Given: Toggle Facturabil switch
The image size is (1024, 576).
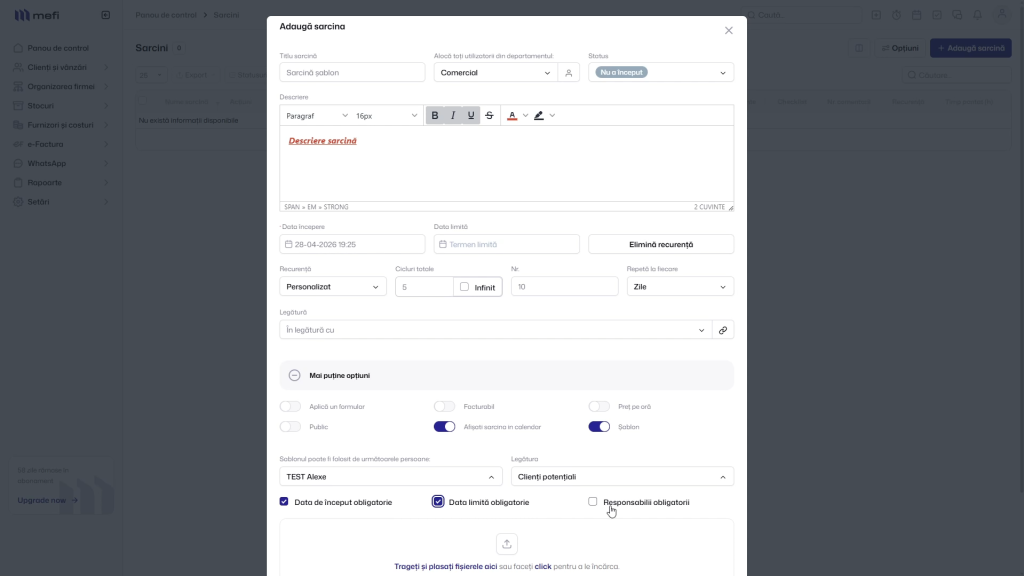Looking at the screenshot, I should point(445,407).
